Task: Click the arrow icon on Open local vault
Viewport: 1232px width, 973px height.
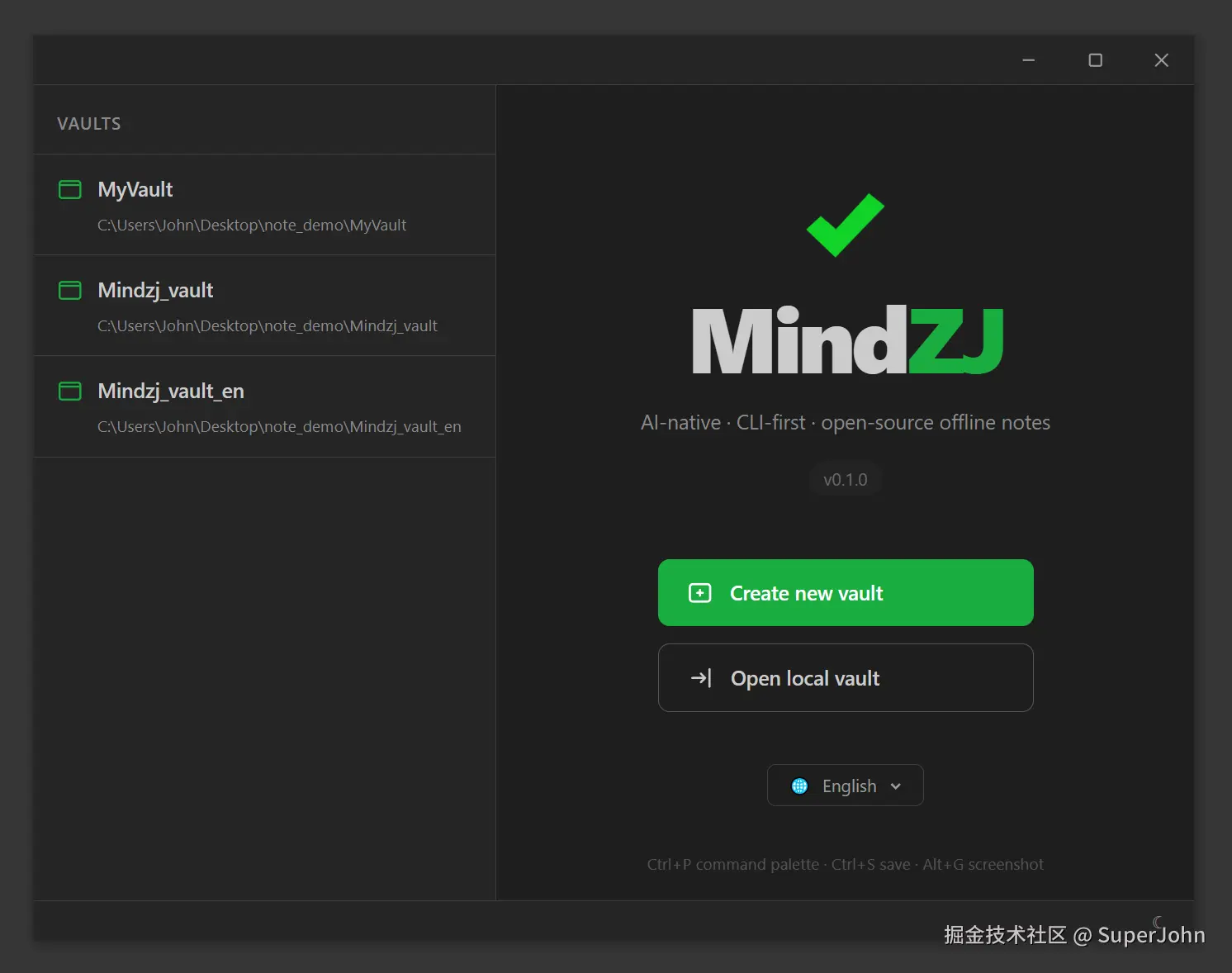Action: tap(700, 677)
